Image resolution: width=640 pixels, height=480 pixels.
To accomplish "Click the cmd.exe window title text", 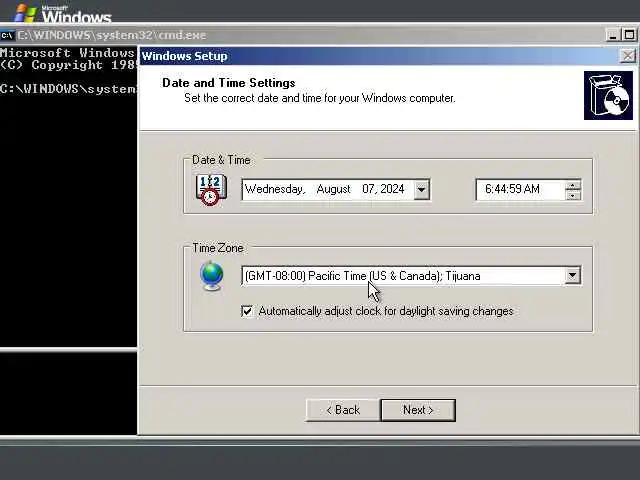I will pyautogui.click(x=112, y=35).
